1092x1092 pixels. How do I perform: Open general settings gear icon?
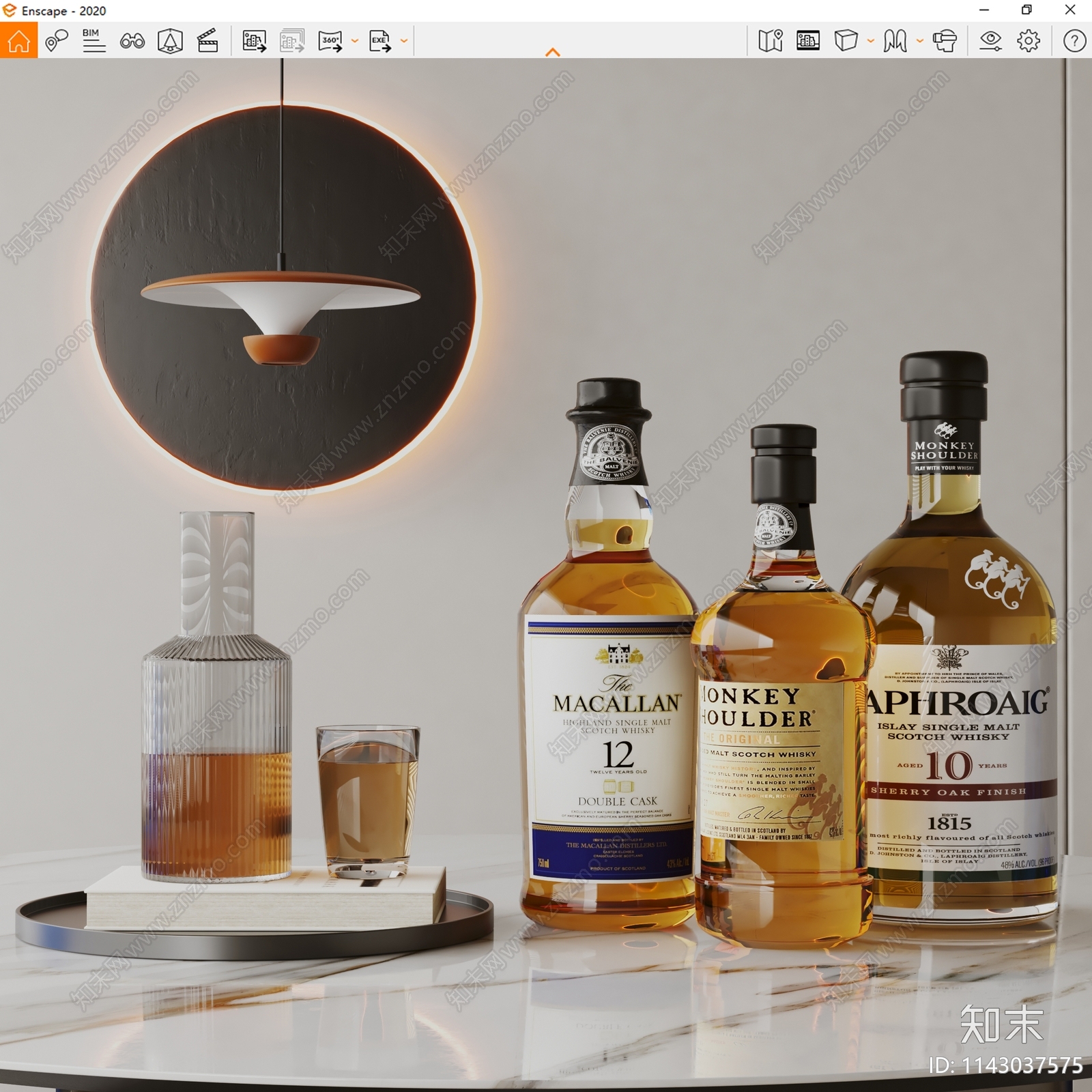1029,41
